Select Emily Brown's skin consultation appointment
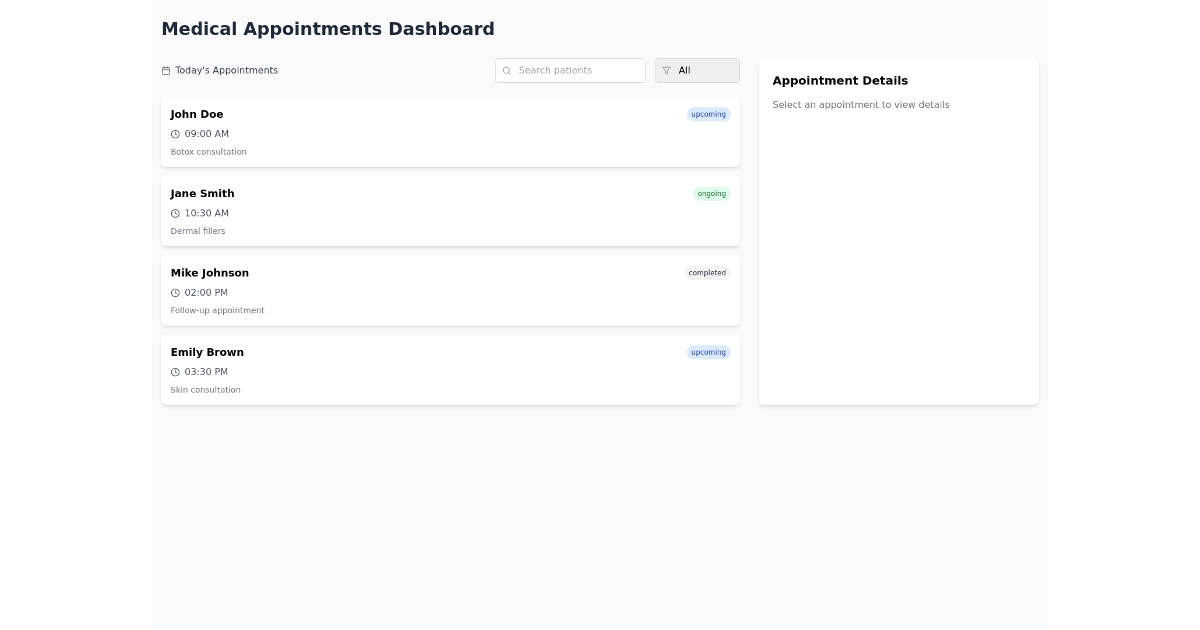The image size is (1200, 630). [x=450, y=370]
